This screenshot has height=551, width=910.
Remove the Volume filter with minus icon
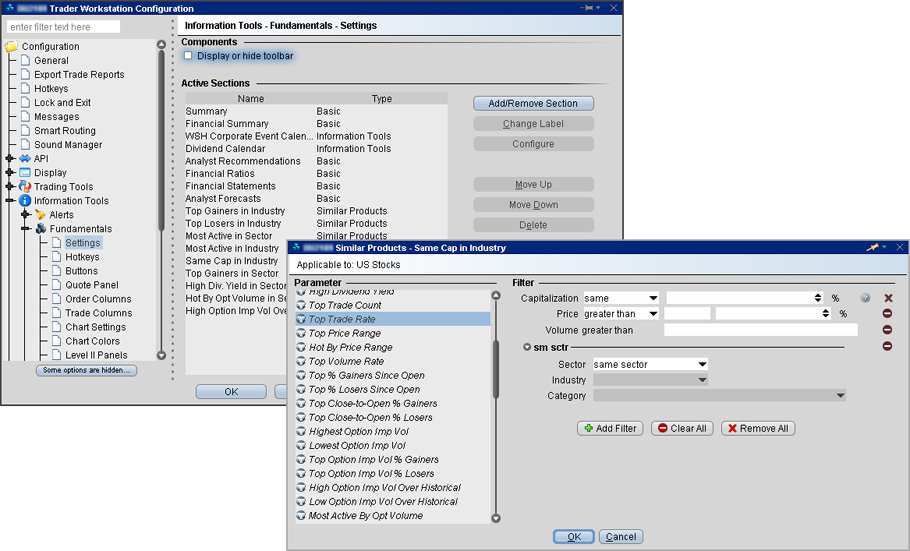pos(887,330)
